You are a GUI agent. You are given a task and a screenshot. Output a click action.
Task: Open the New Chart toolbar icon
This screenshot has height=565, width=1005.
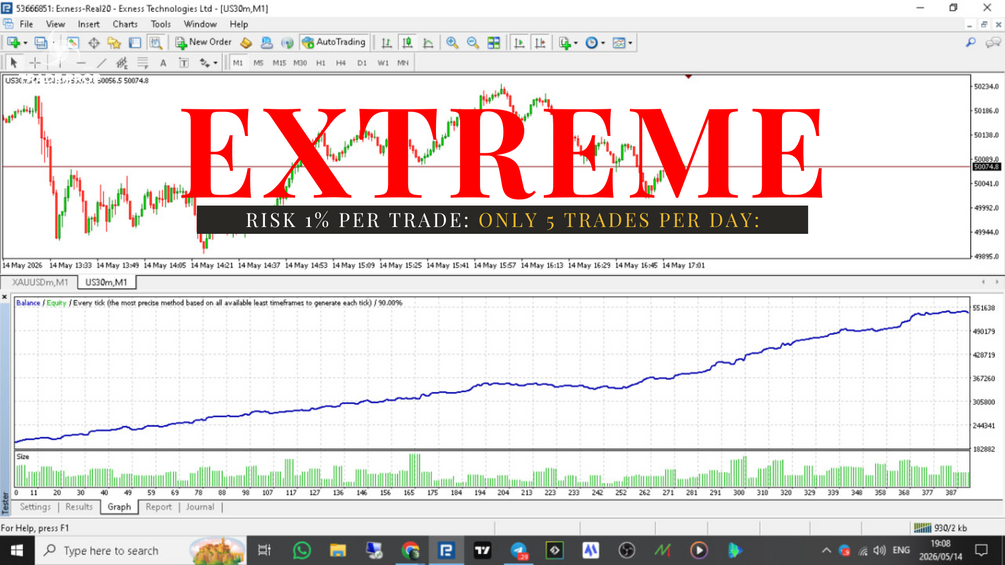[13, 43]
